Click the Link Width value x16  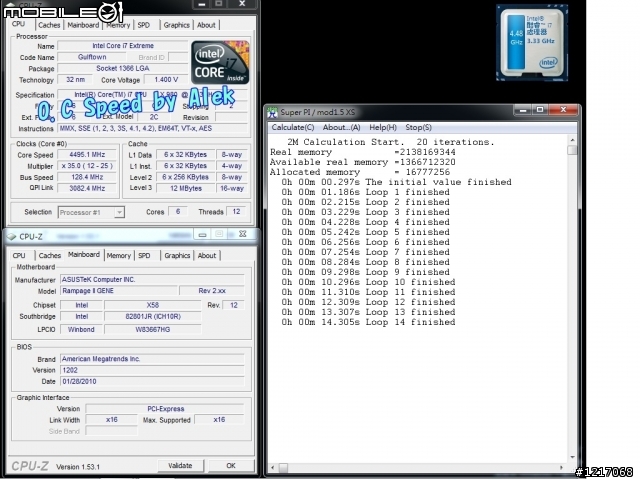pyautogui.click(x=111, y=420)
